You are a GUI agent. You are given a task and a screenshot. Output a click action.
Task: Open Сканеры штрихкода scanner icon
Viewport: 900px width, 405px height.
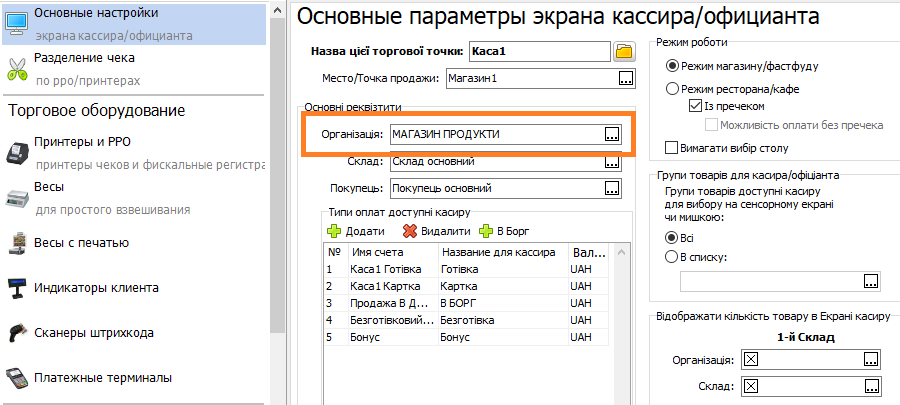click(x=17, y=333)
